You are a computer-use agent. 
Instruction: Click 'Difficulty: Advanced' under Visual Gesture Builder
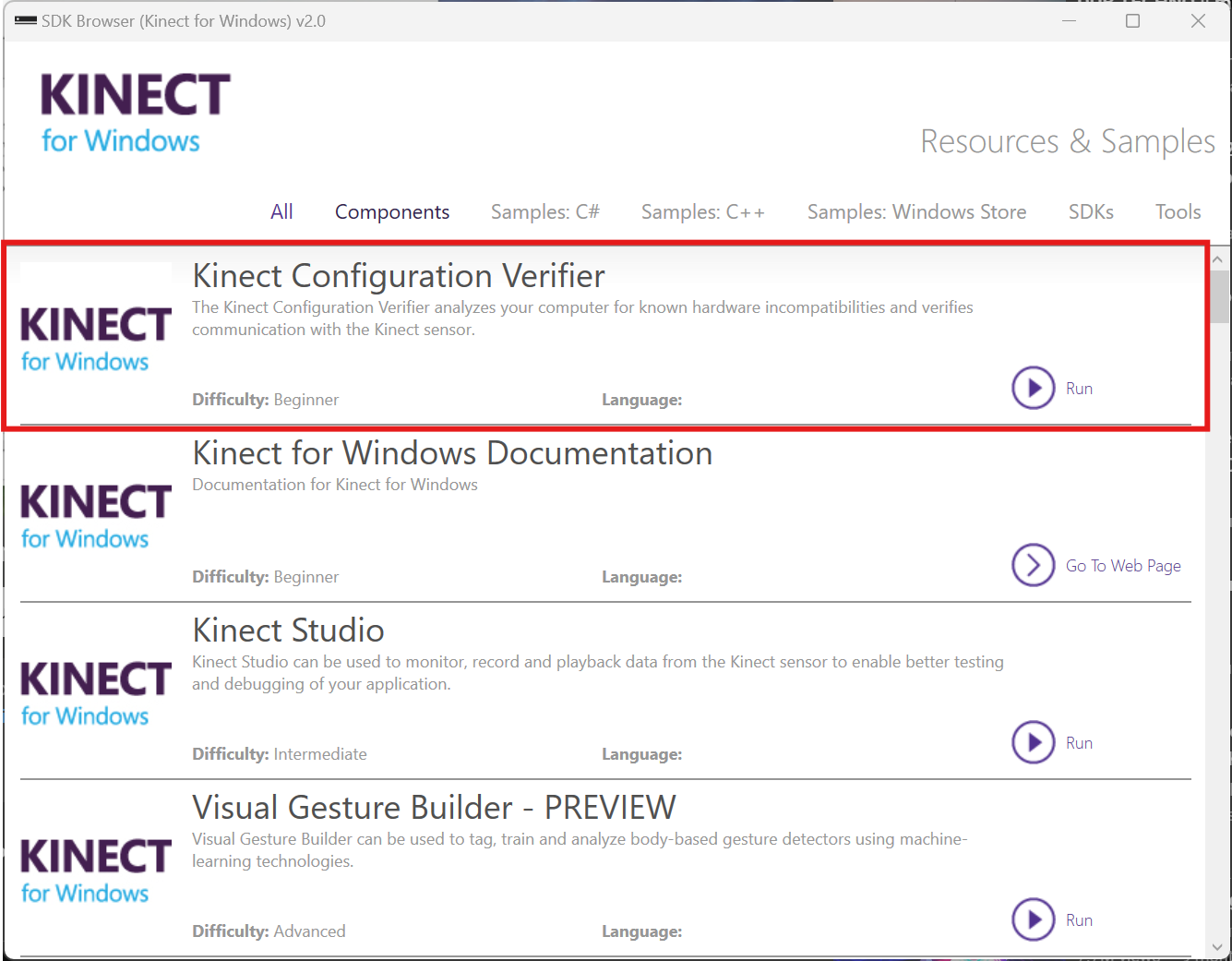(x=269, y=931)
